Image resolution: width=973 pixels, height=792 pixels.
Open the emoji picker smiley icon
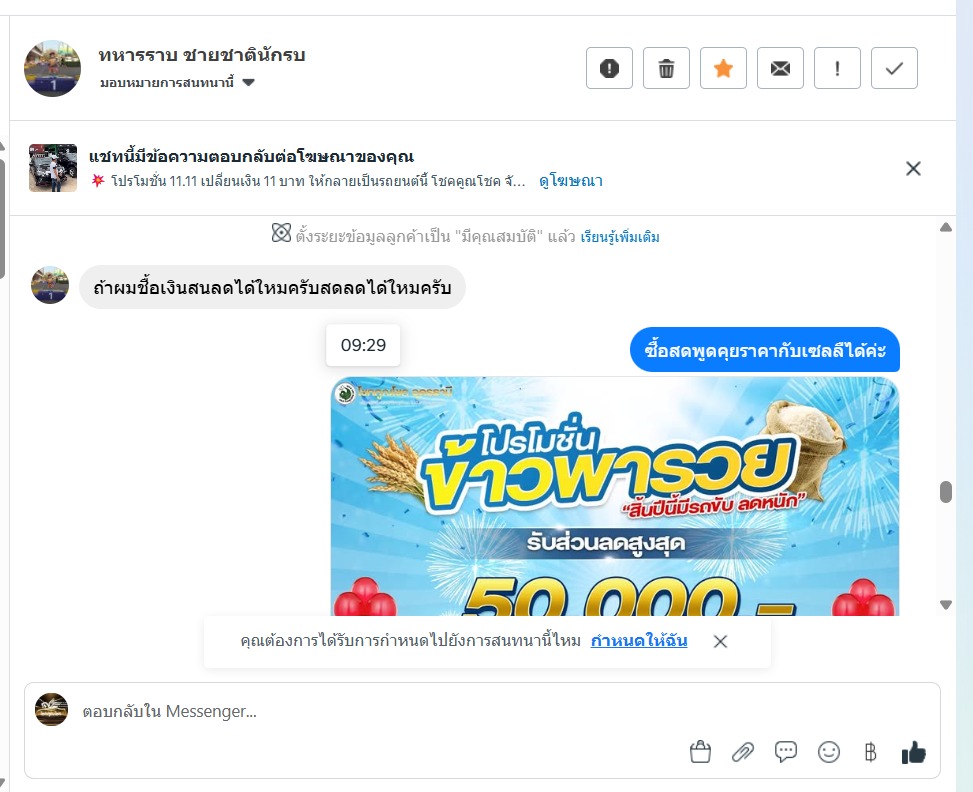point(828,752)
